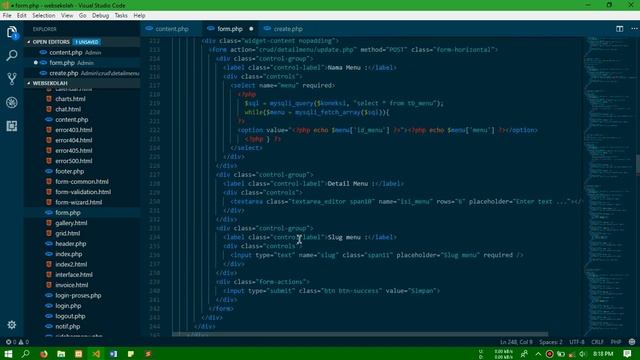Open the File menu
Image resolution: width=640 pixels, height=360 pixels.
[x=7, y=16]
